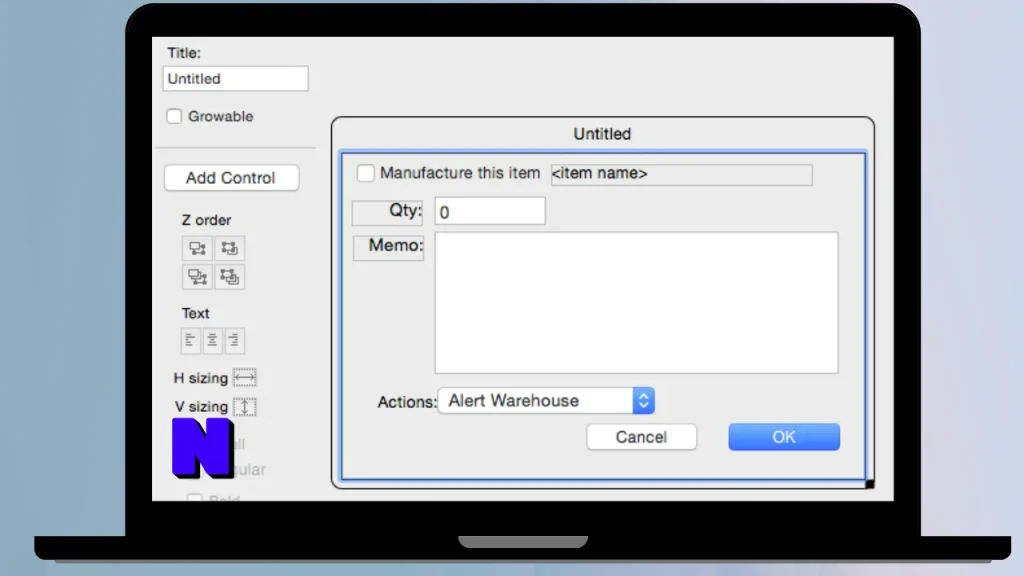
Task: Toggle the V sizing arrow icon
Action: click(244, 406)
